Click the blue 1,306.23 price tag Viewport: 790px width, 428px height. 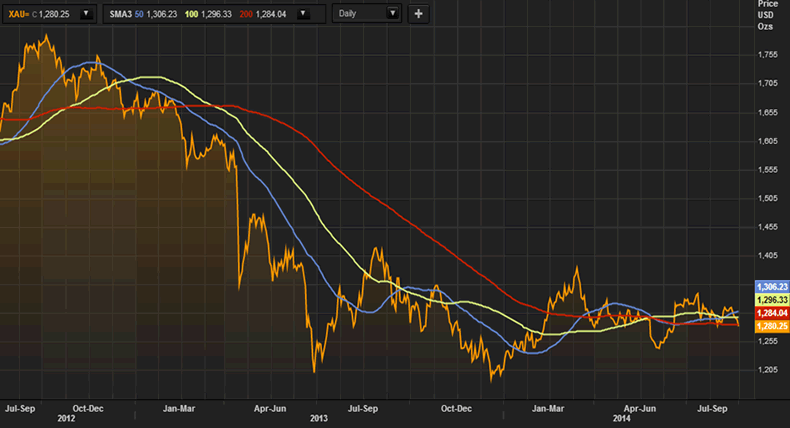click(x=770, y=285)
